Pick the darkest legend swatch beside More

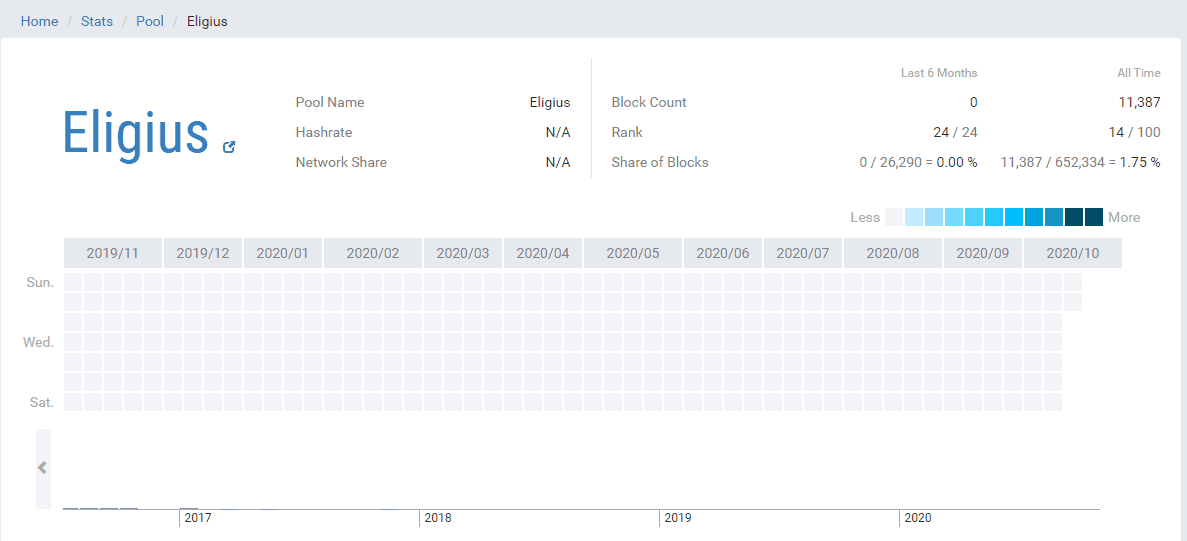coord(1093,217)
